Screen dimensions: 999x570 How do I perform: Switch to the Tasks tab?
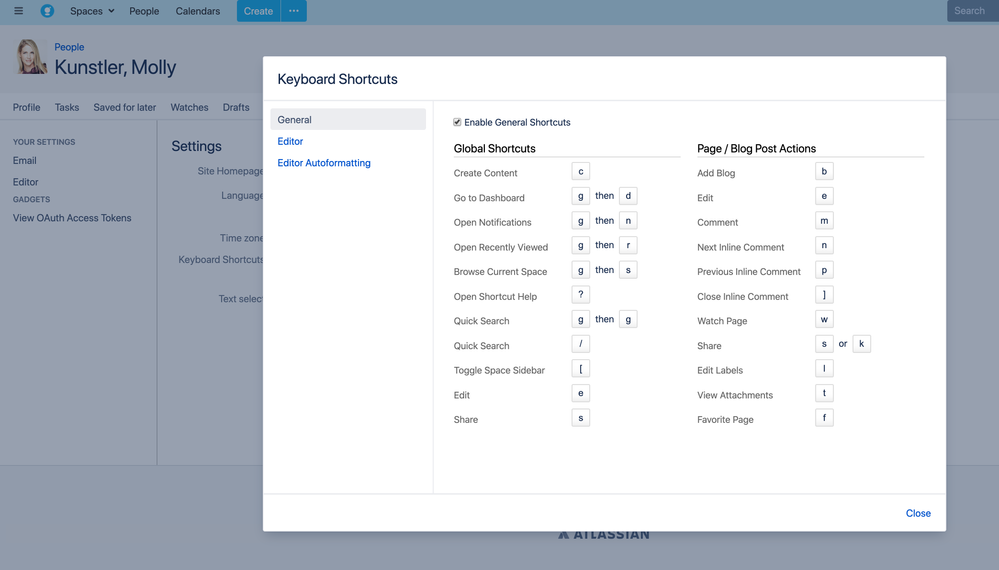(67, 108)
